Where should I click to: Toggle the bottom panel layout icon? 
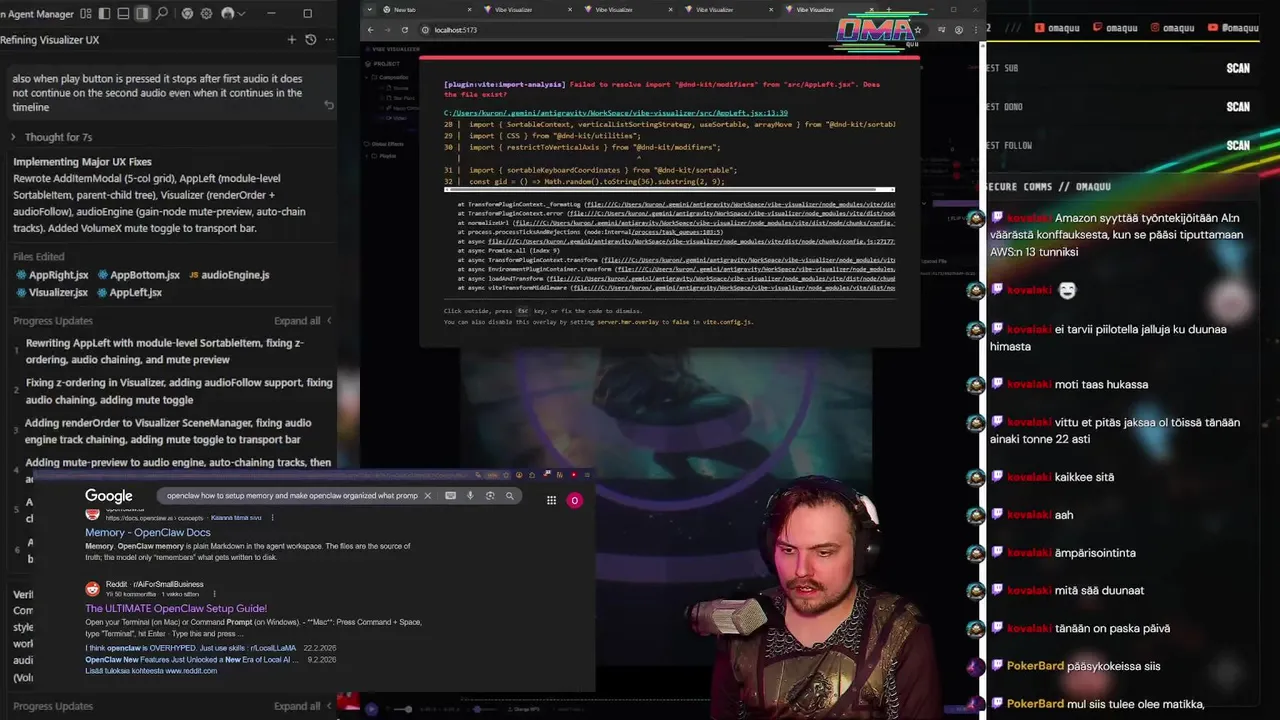coord(123,13)
